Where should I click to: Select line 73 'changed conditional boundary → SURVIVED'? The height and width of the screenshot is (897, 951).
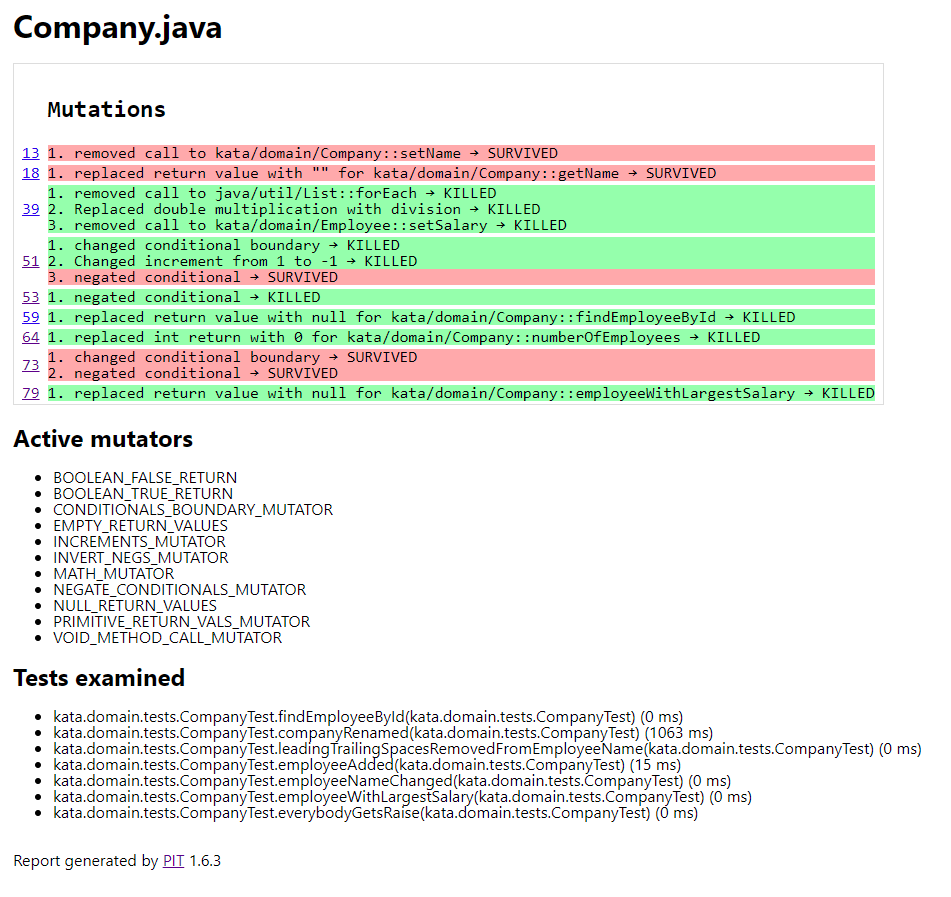coord(461,357)
